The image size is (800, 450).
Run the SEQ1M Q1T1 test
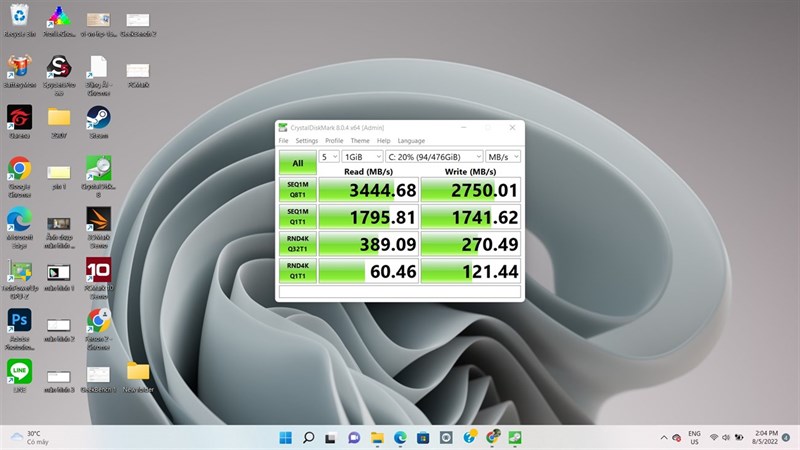pos(297,217)
